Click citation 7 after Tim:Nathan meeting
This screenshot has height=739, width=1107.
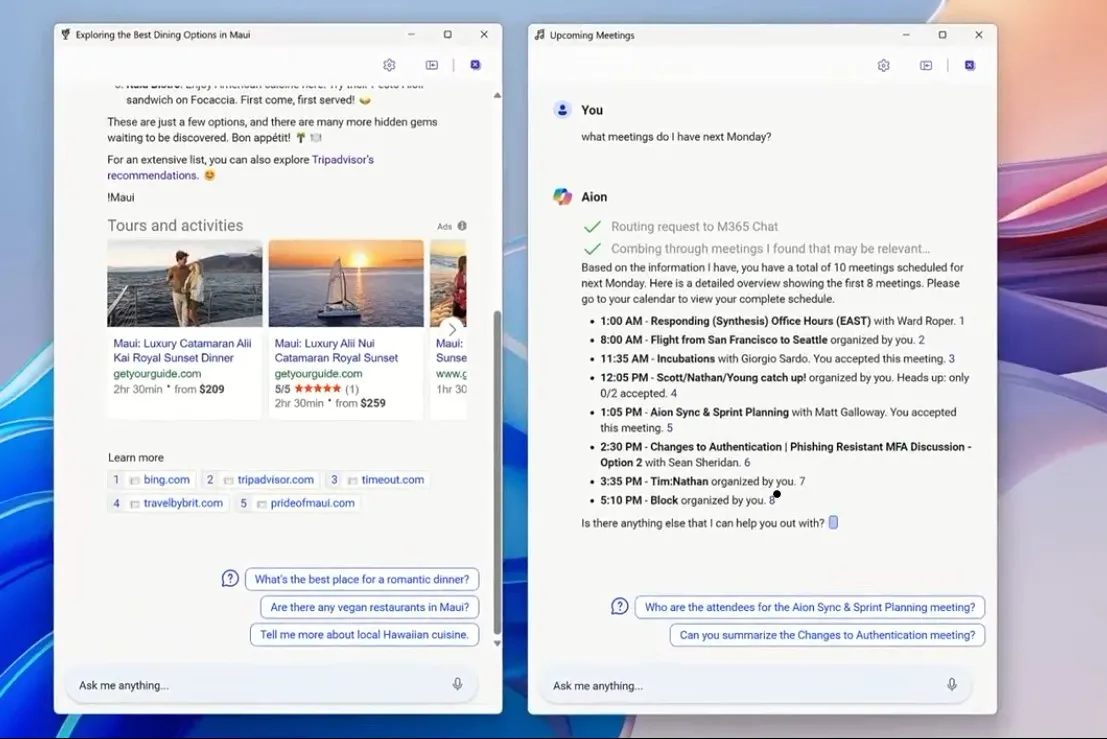(x=802, y=481)
